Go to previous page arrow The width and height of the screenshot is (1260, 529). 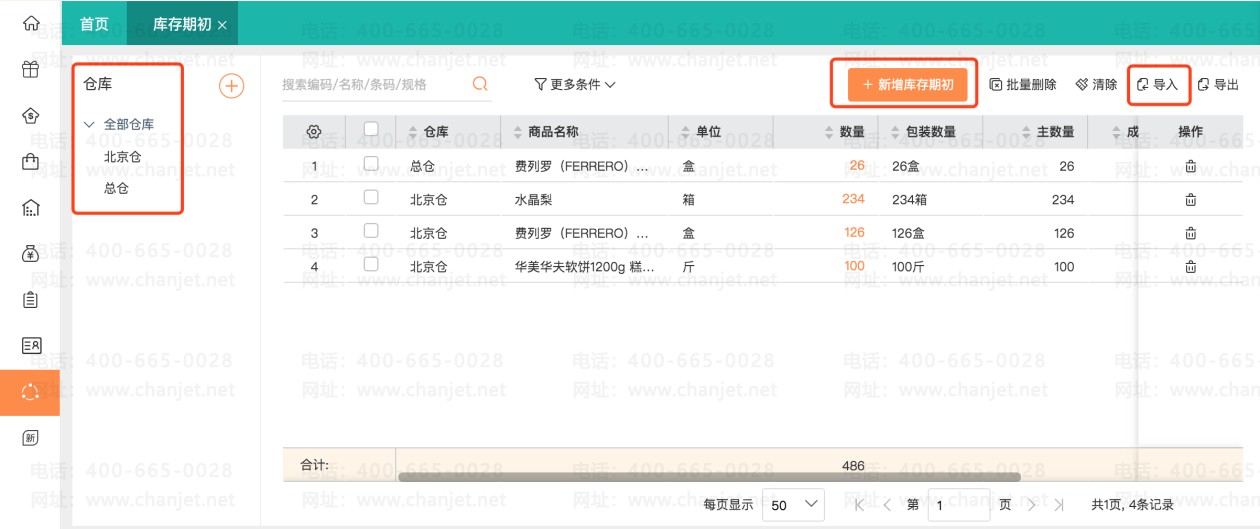click(886, 505)
